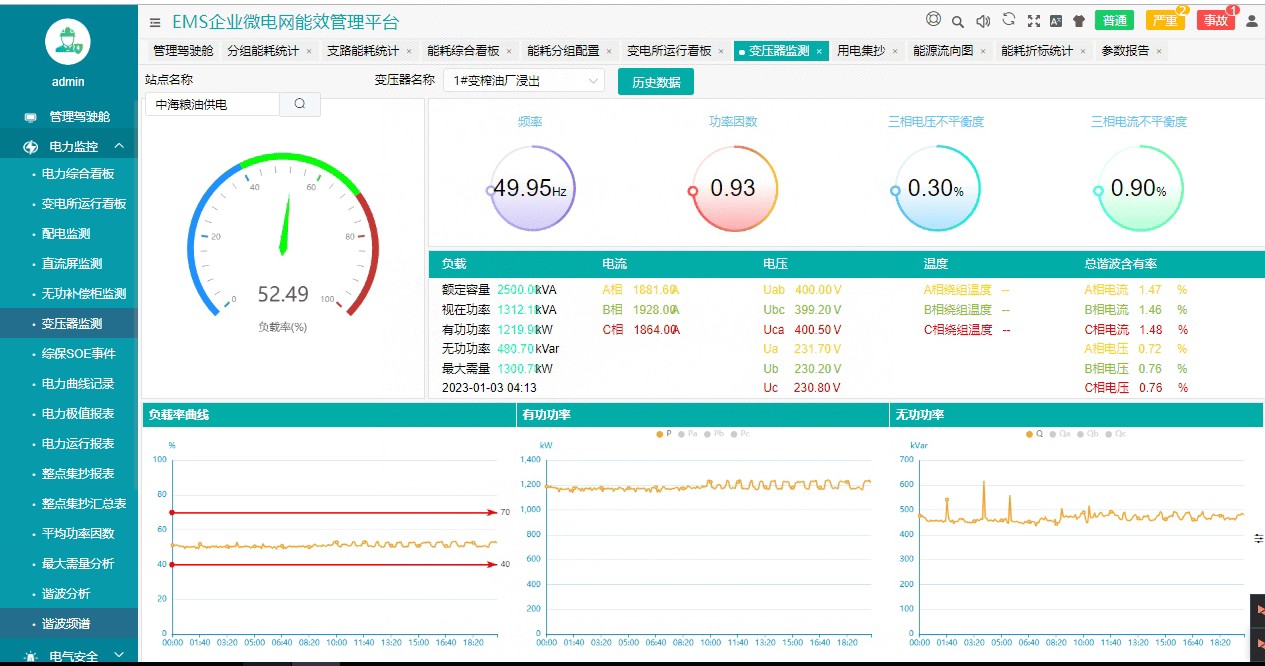Enter fullscreen mode via the expand icon
The image size is (1265, 666).
pyautogui.click(x=1034, y=21)
